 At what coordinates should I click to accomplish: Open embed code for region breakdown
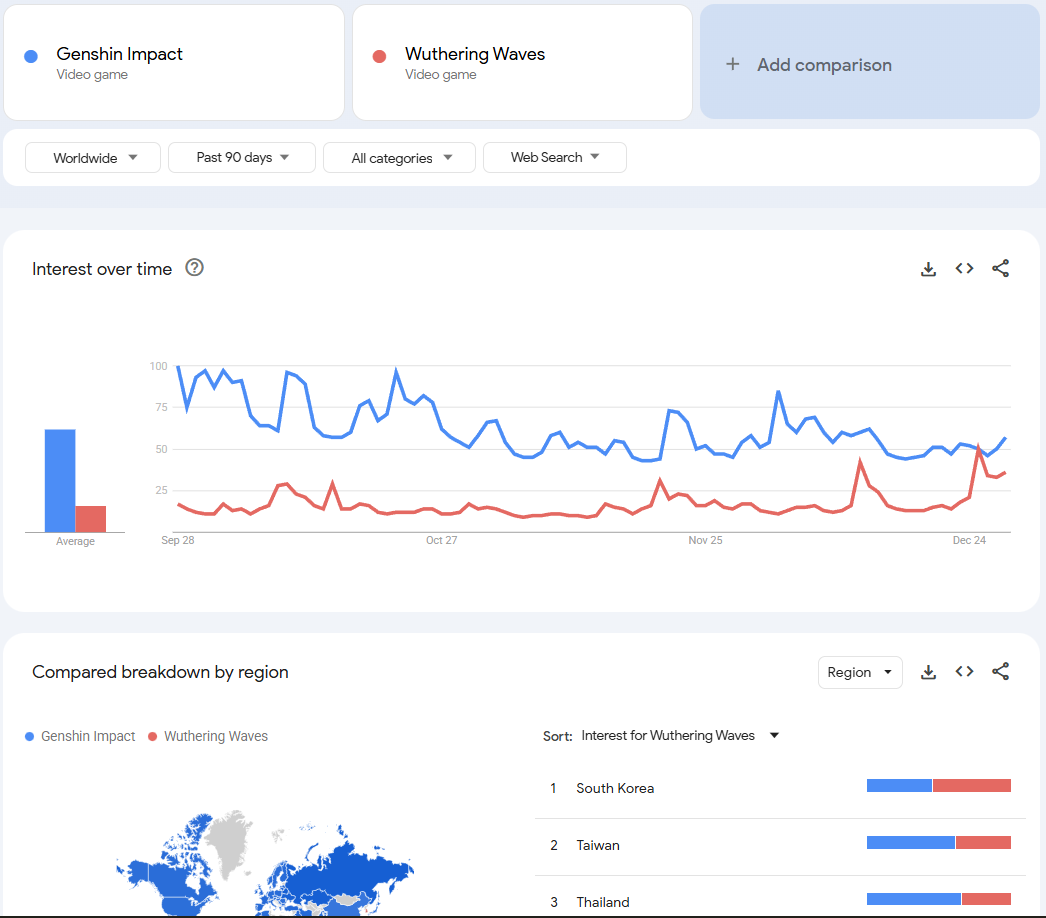(964, 671)
